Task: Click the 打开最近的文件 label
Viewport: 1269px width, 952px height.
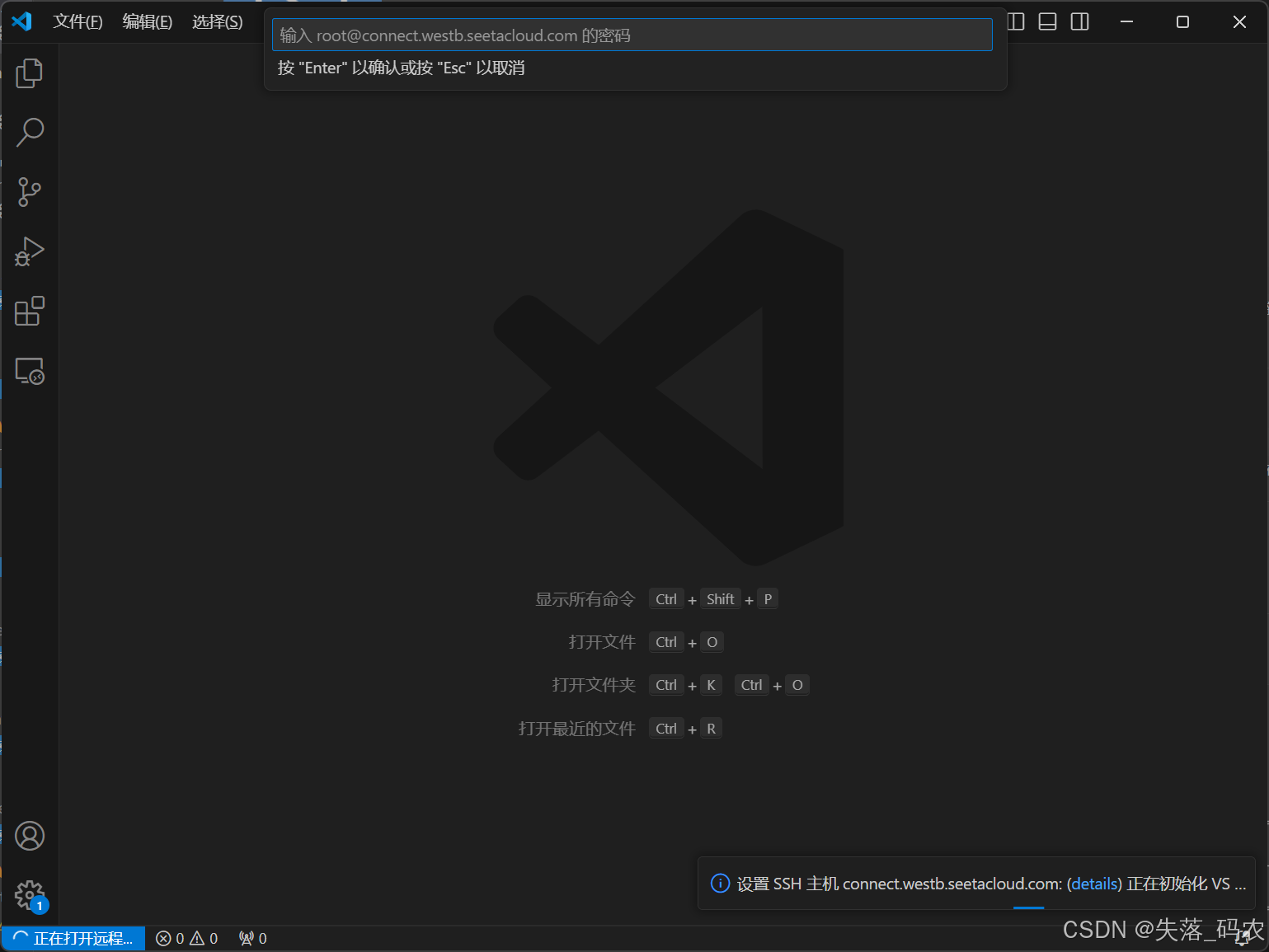Action: (577, 729)
